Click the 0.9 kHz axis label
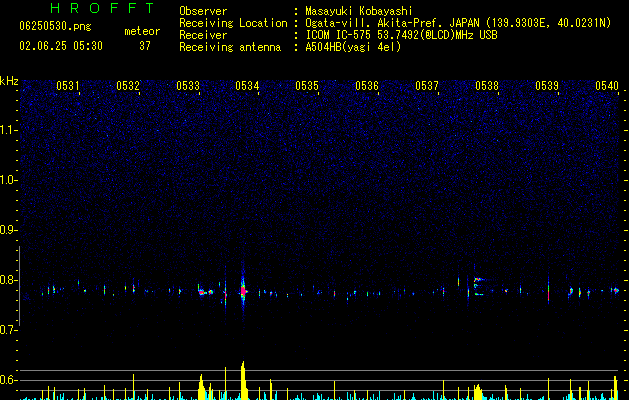This screenshot has width=629, height=400. (9, 230)
